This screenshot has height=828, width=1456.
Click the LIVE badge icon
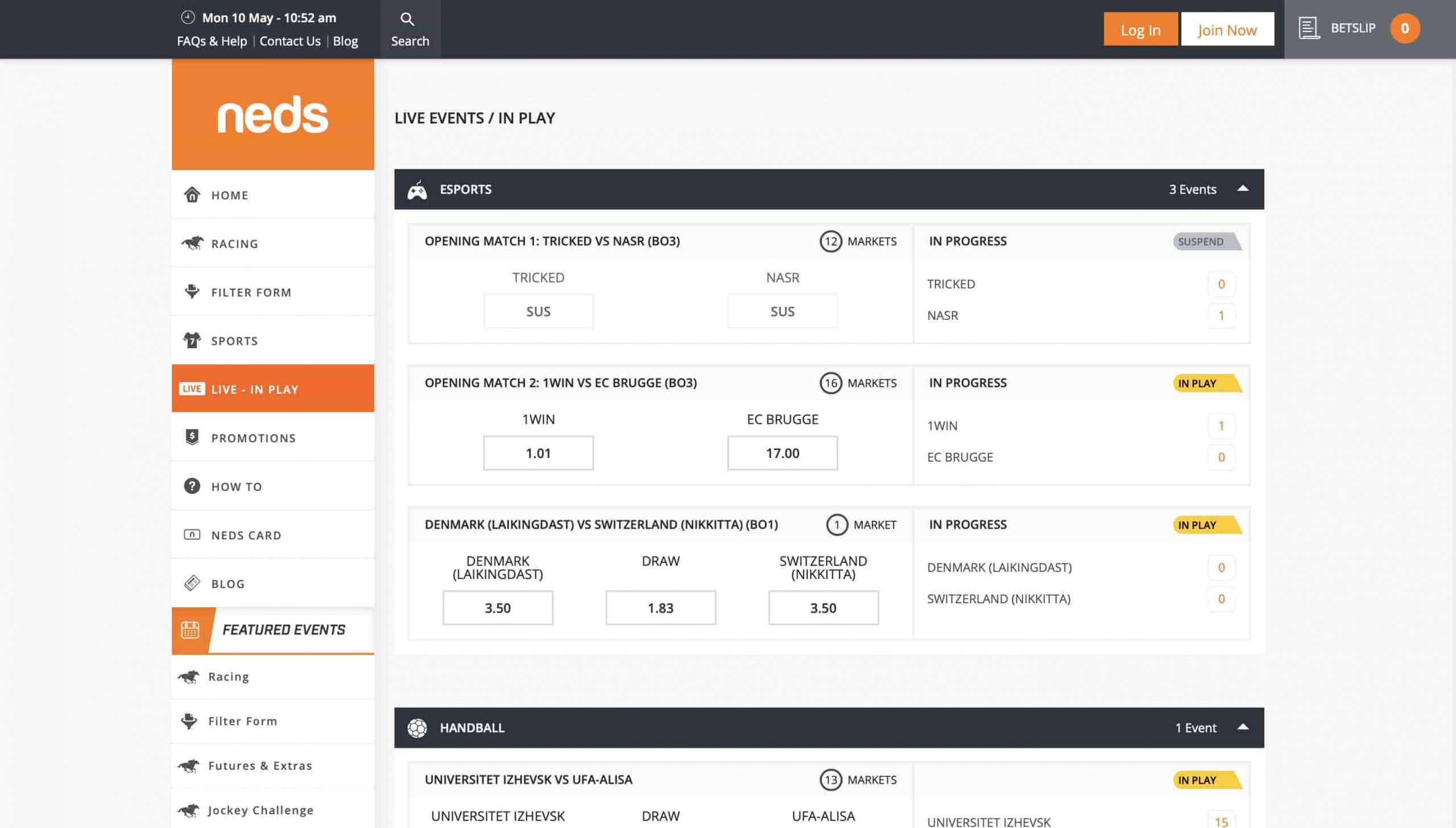pyautogui.click(x=192, y=389)
